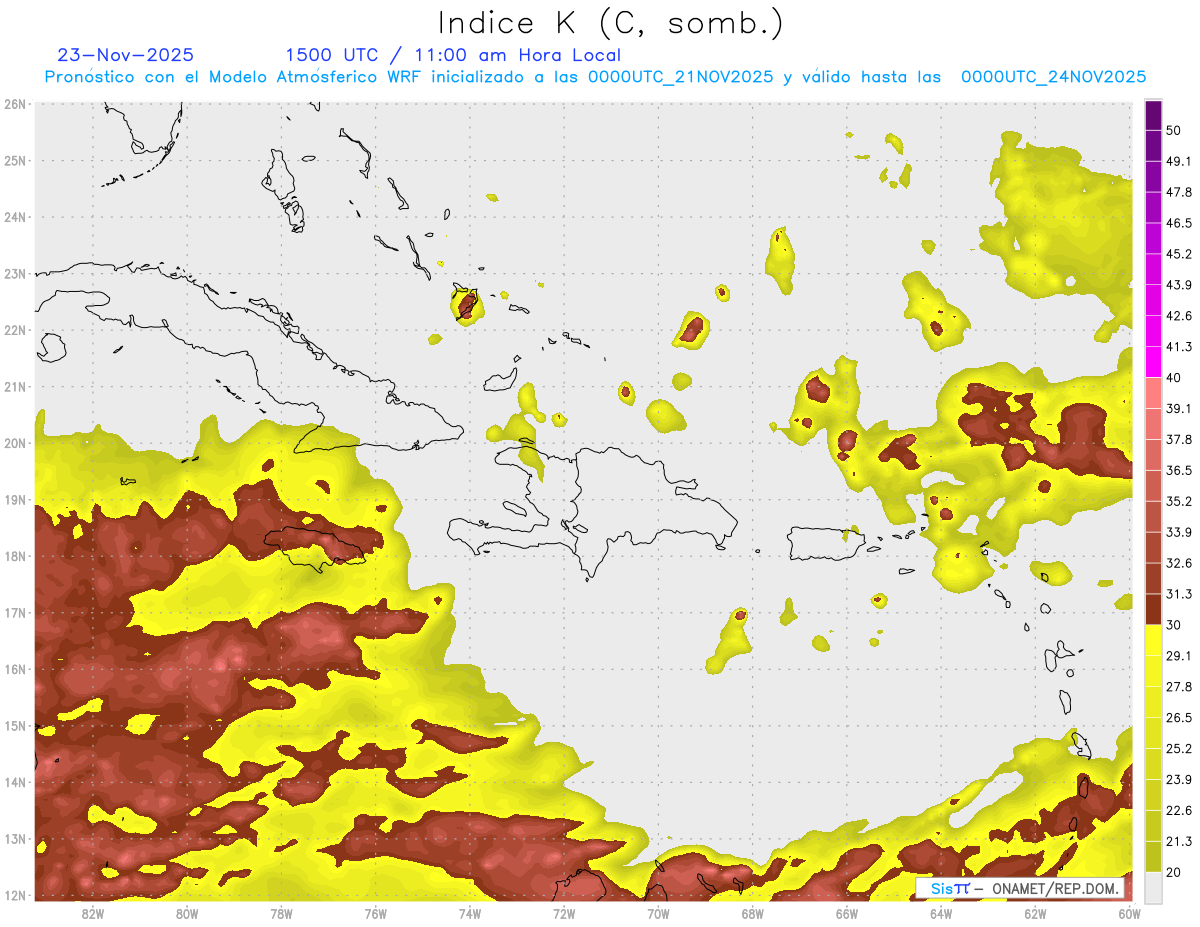
Task: Click the "68W" longitude label
Action: (x=753, y=914)
